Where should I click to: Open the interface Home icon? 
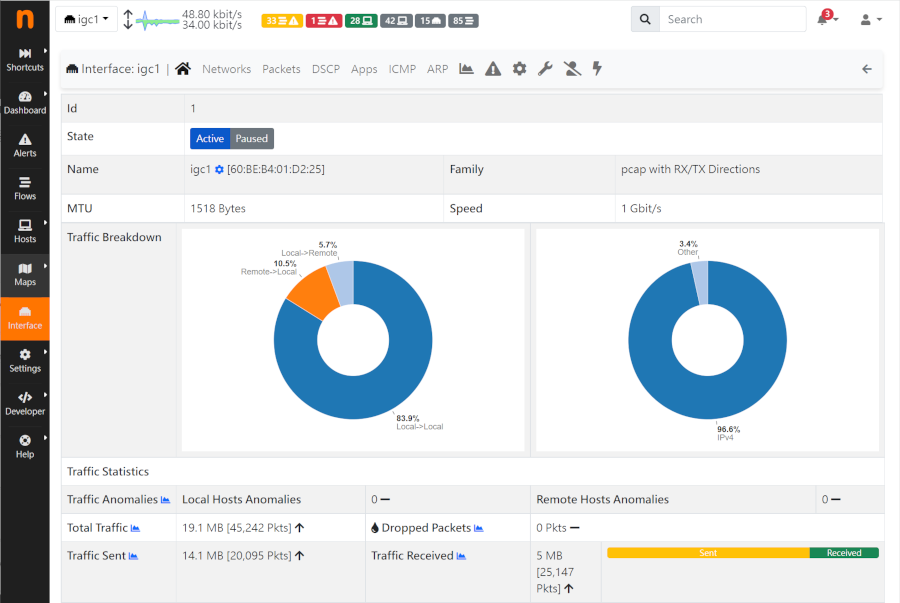[183, 69]
